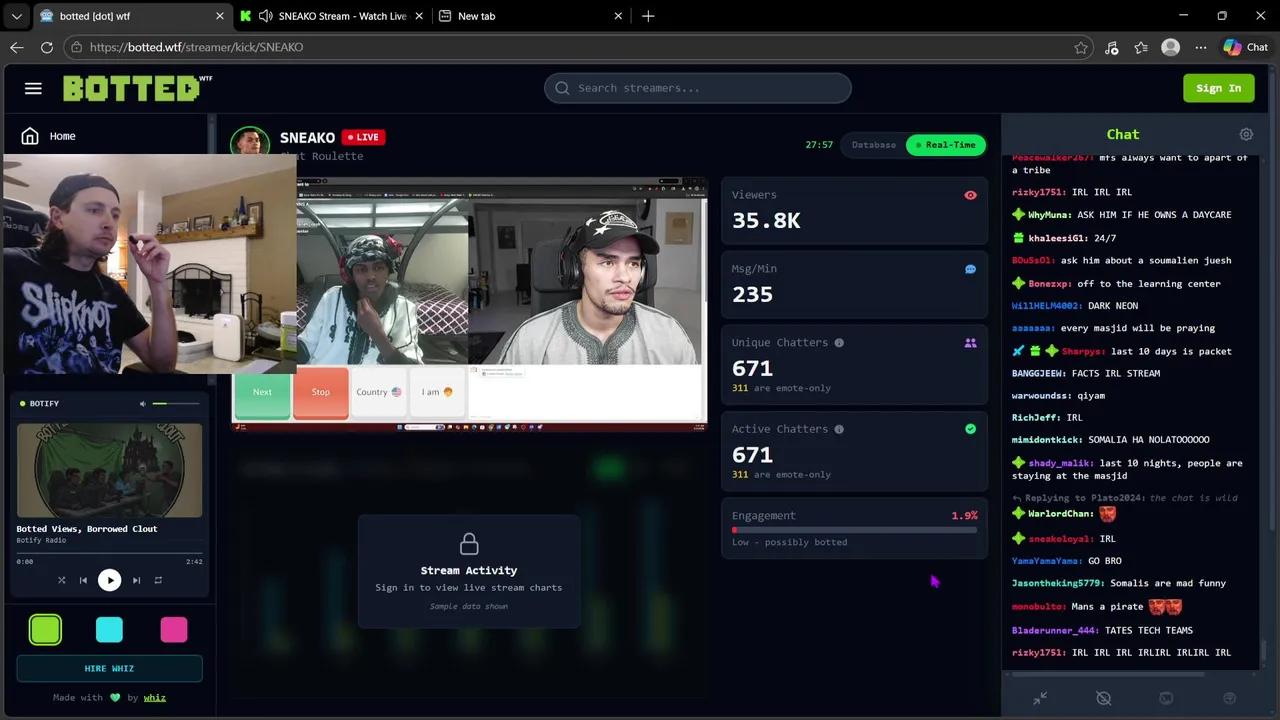Open browser profile avatar
The width and height of the screenshot is (1280, 720).
1171,47
